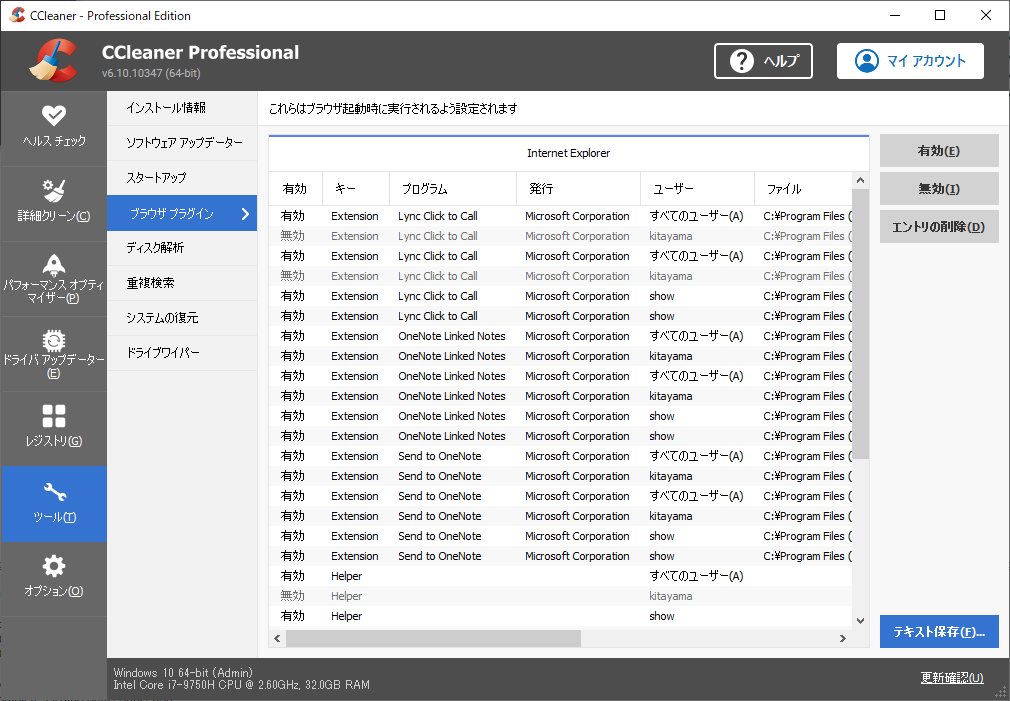
Task: Open Performance Optimizer rocket icon
Action: (53, 264)
